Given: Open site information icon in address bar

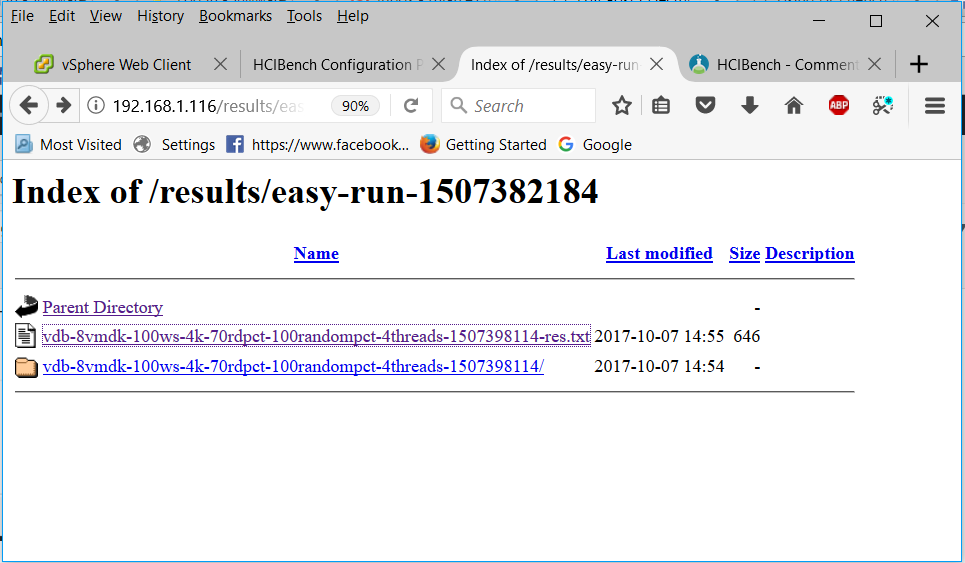Looking at the screenshot, I should 95,106.
